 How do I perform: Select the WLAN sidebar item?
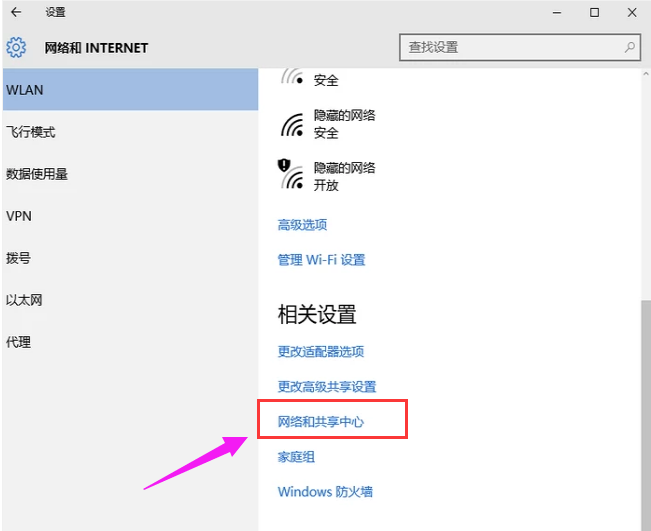pos(128,90)
